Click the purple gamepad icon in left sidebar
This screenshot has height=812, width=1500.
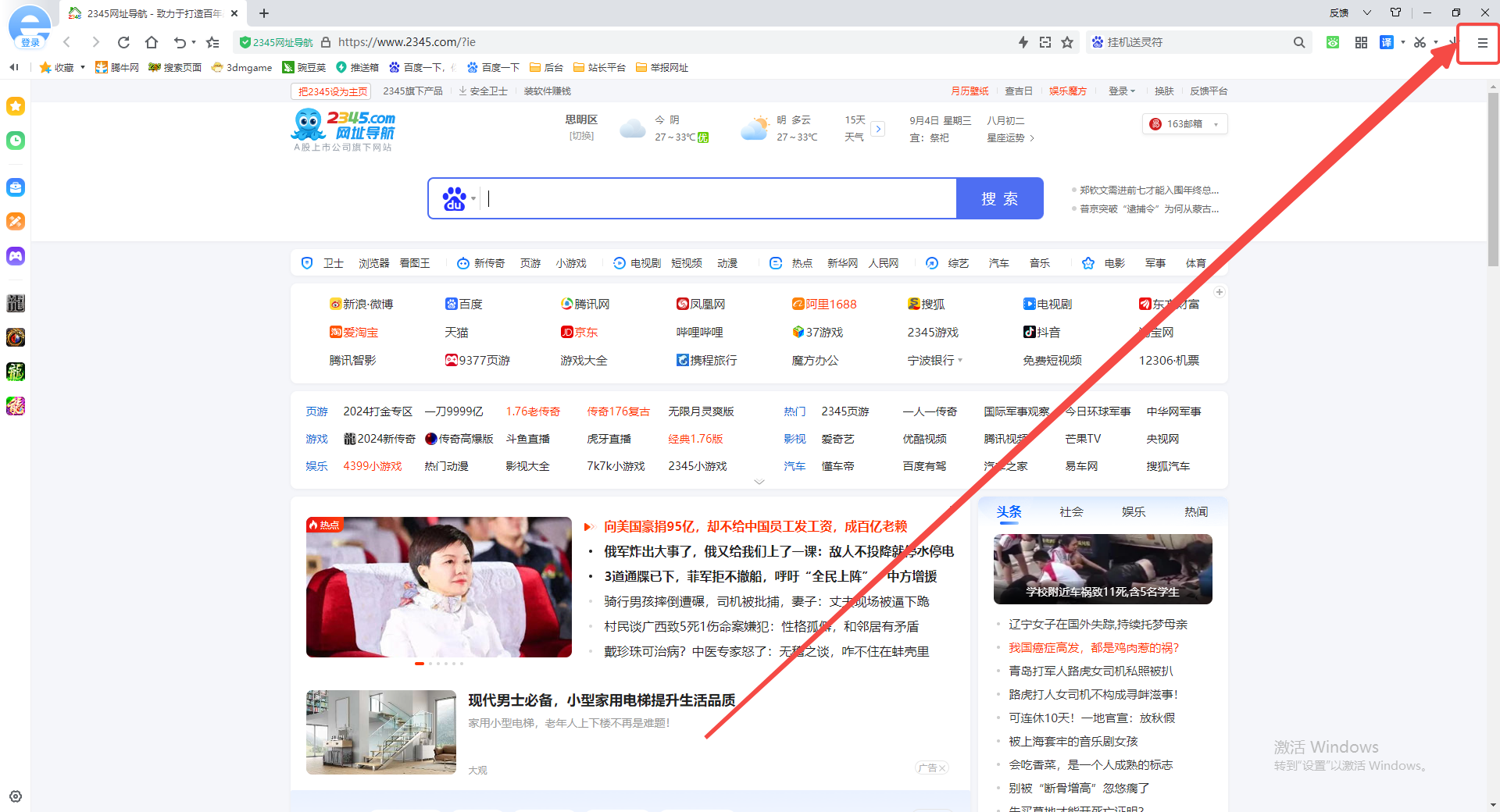(16, 256)
